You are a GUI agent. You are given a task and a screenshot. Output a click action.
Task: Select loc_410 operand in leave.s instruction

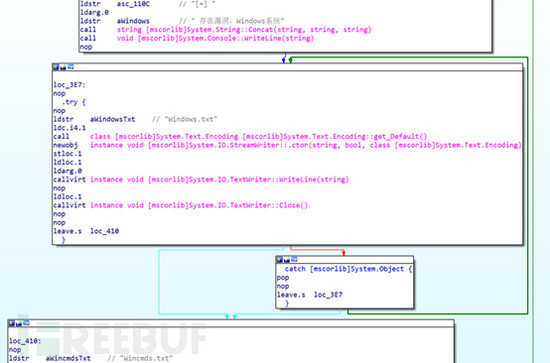(105, 231)
